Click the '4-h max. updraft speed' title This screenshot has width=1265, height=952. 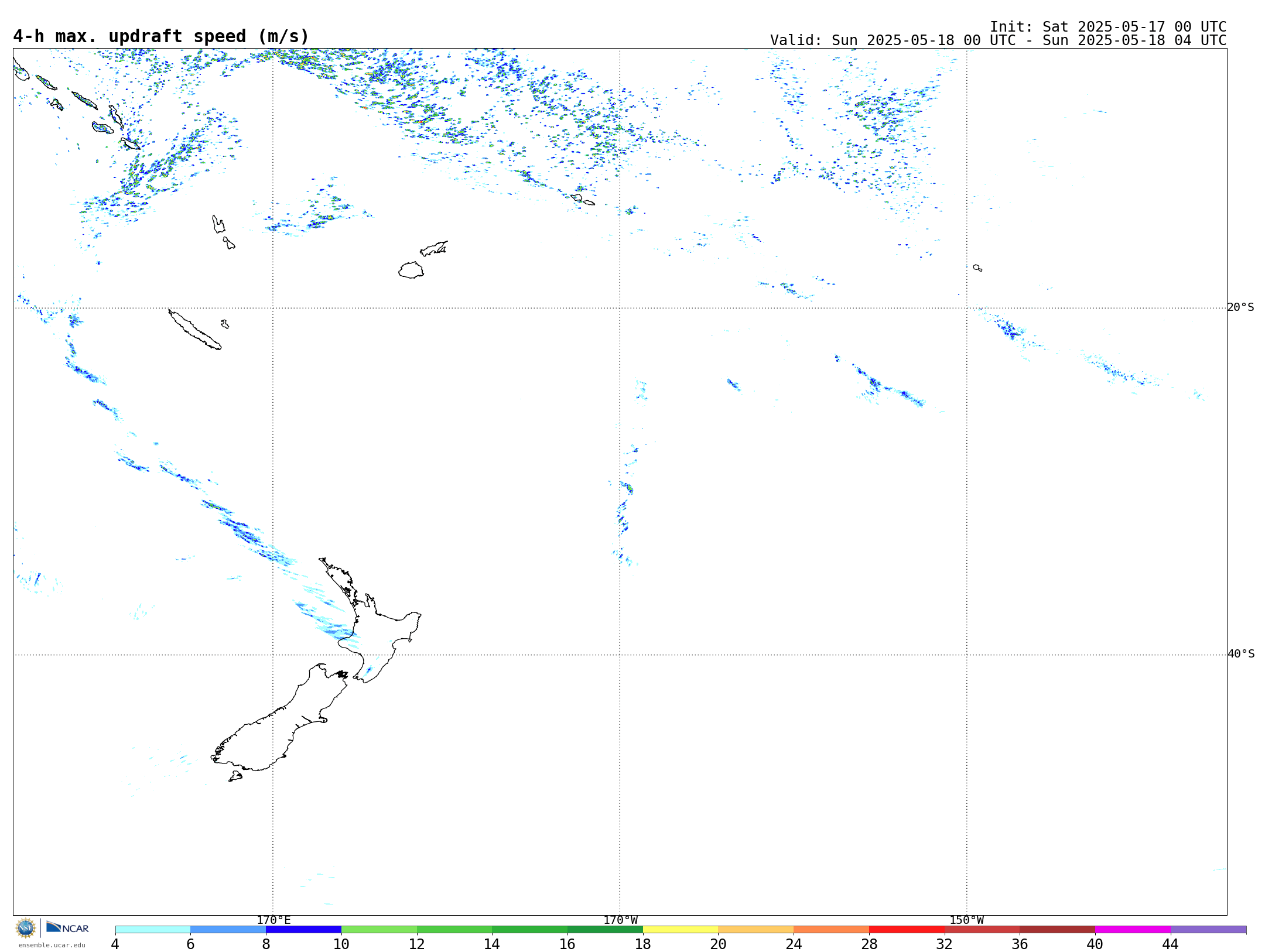(x=160, y=36)
